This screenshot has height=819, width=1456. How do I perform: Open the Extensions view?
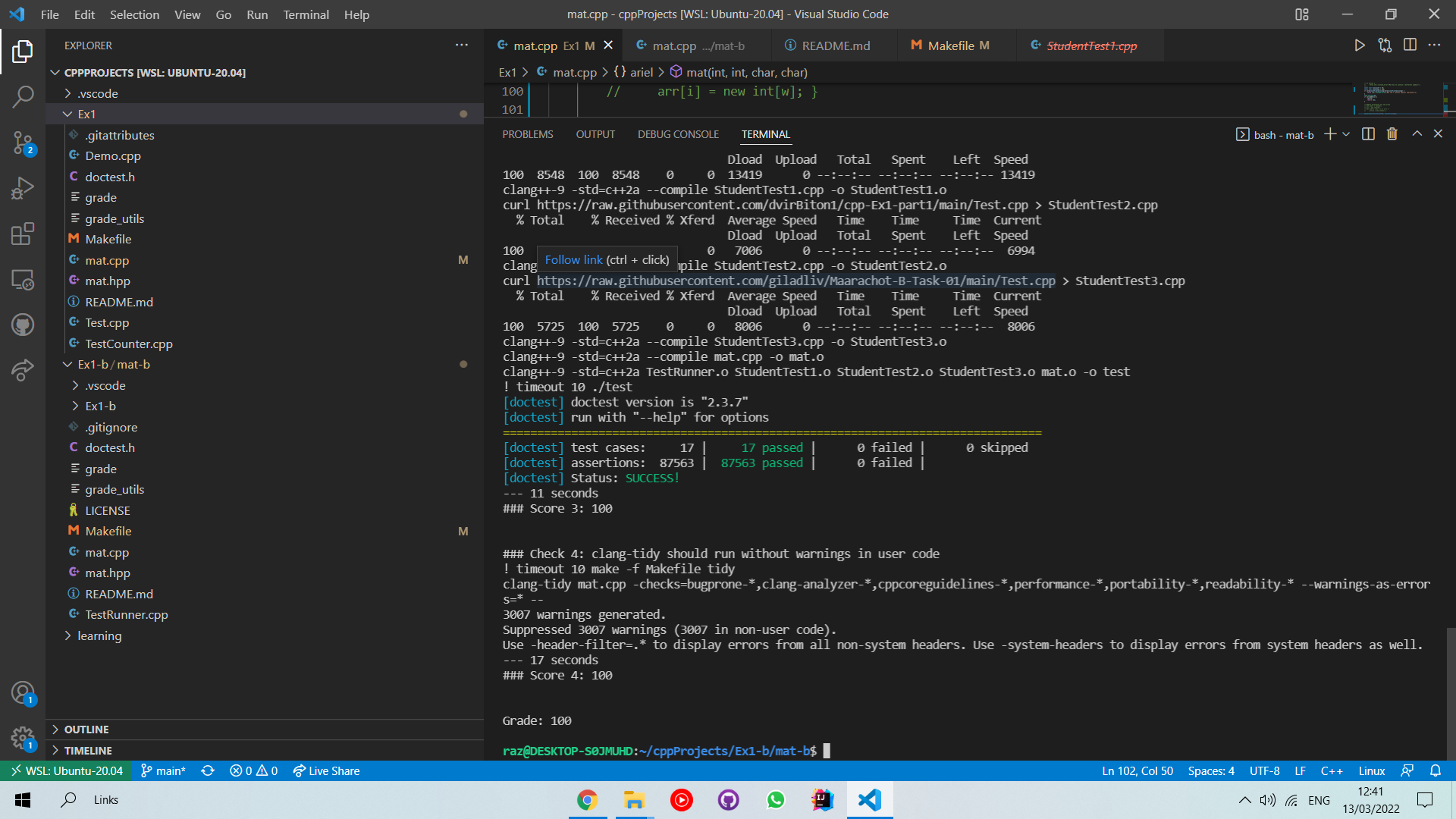(23, 234)
